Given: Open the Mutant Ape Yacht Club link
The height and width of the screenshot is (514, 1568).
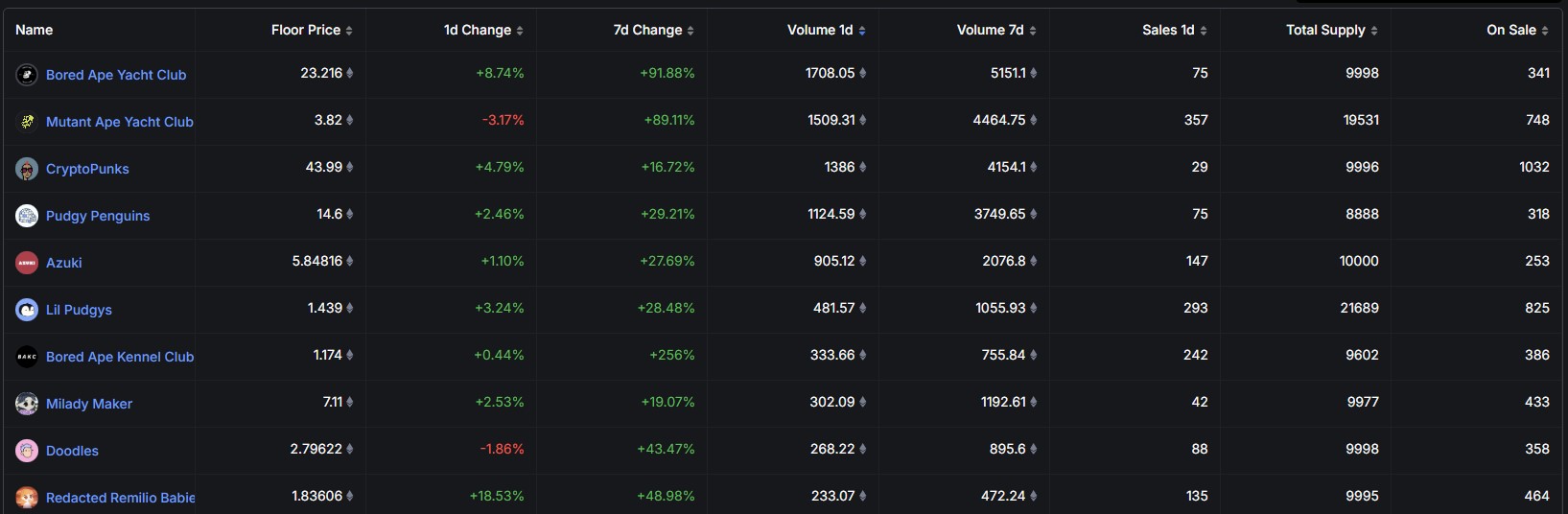Looking at the screenshot, I should [x=120, y=122].
